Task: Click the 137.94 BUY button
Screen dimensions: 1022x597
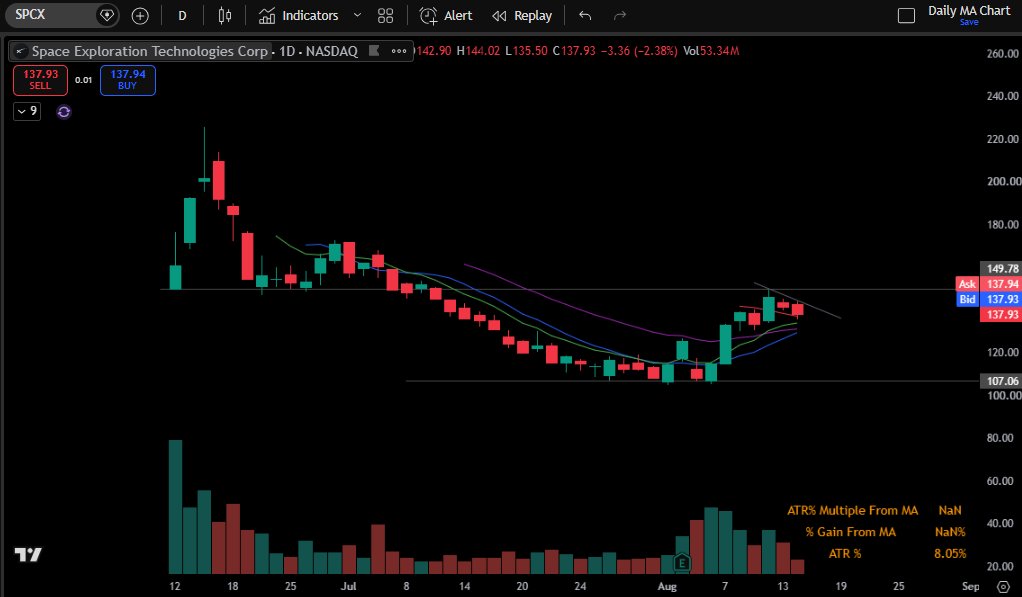Action: 128,80
